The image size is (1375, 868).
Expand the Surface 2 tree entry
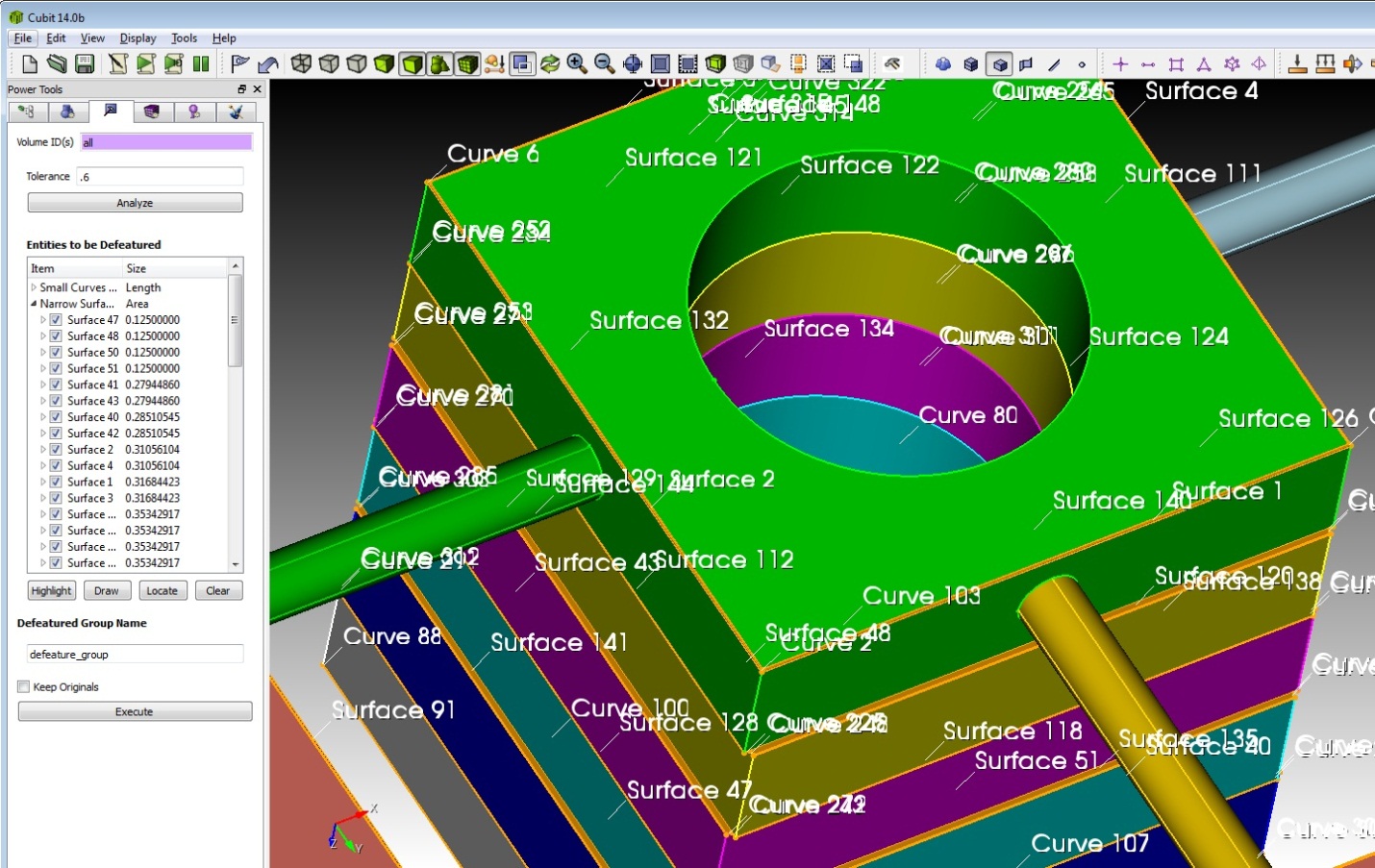pyautogui.click(x=43, y=450)
